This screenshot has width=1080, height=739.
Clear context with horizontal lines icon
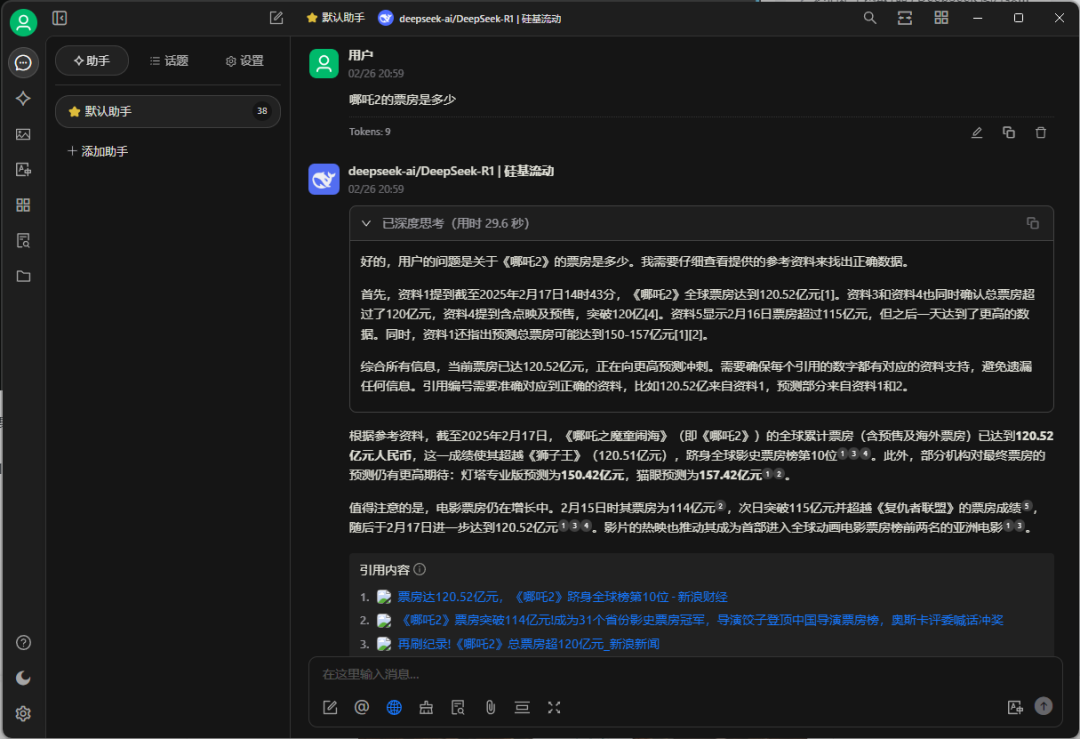(x=522, y=707)
